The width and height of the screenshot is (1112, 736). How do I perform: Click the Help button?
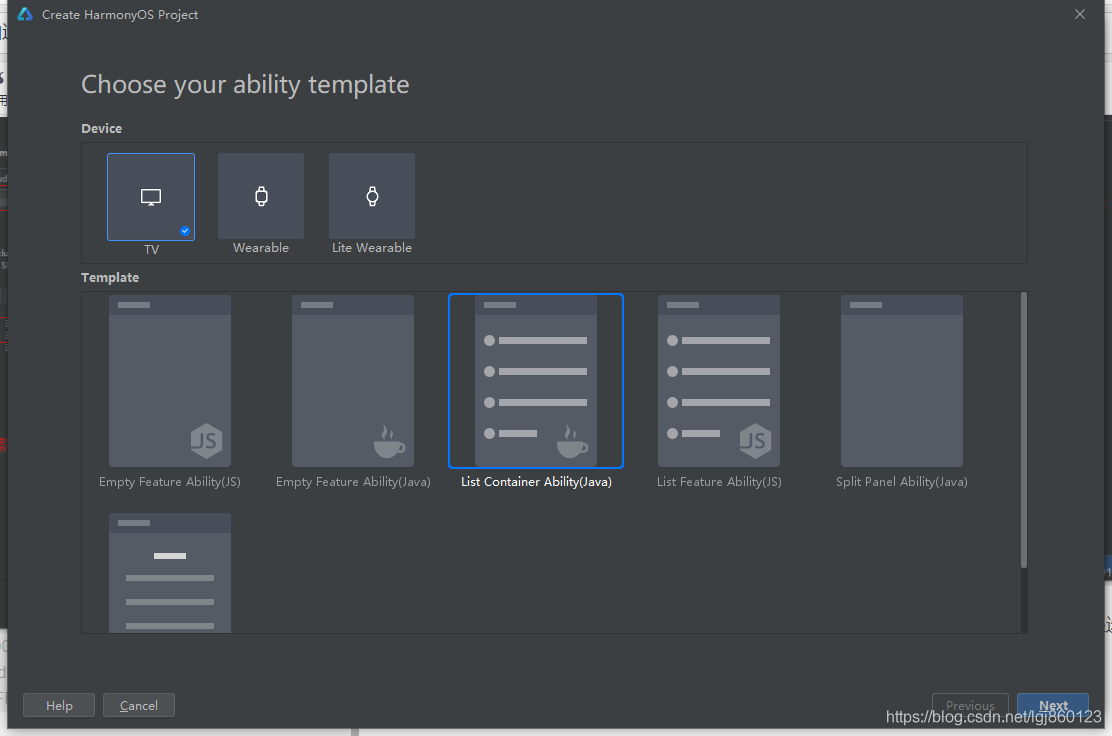[59, 706]
